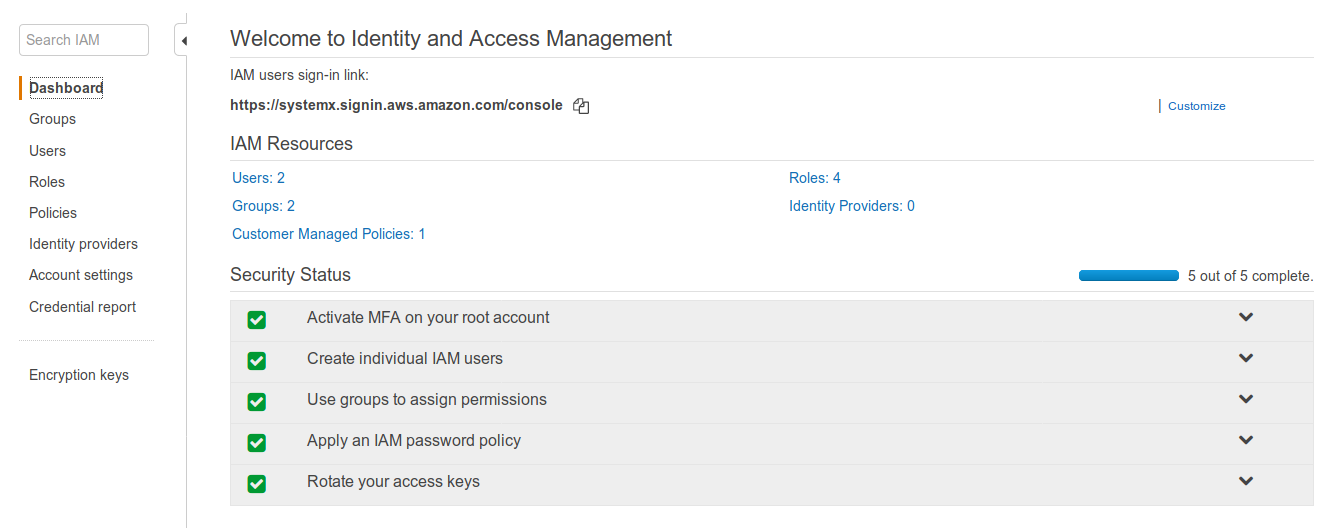Viewport: 1340px width, 528px height.
Task: Expand Use groups to assign permissions chevron
Action: click(x=1246, y=399)
